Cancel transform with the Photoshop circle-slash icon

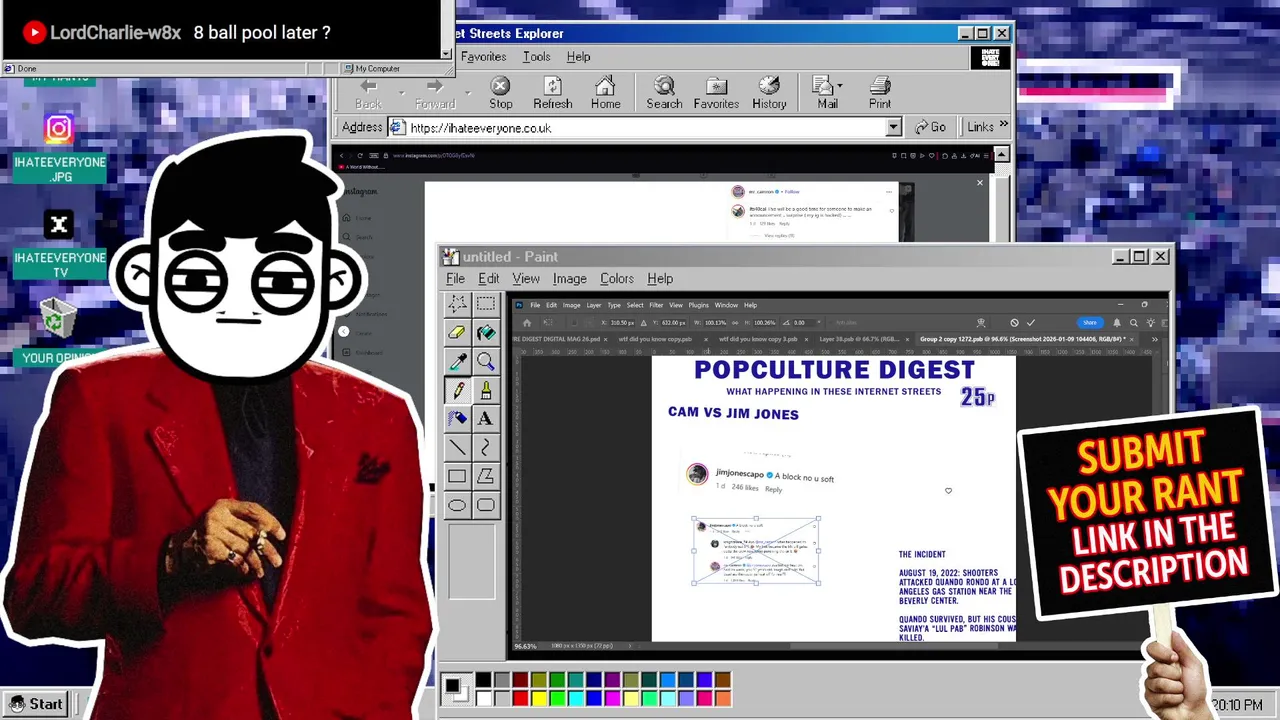click(x=1014, y=323)
